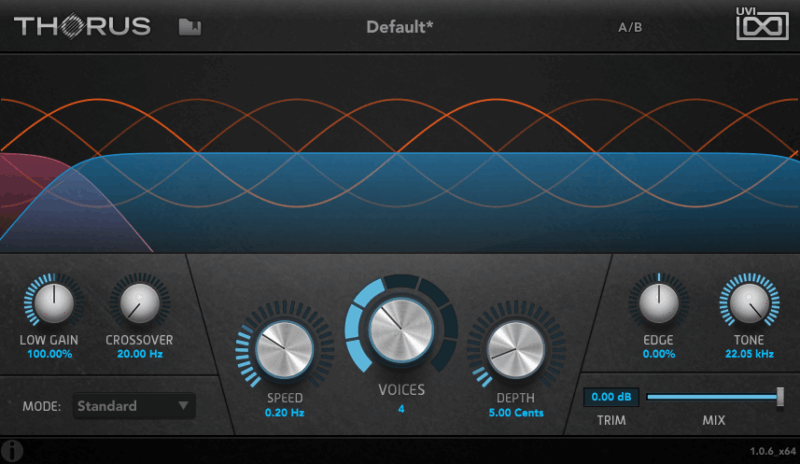This screenshot has width=800, height=464.
Task: Click the Mix slider track
Action: click(x=710, y=397)
